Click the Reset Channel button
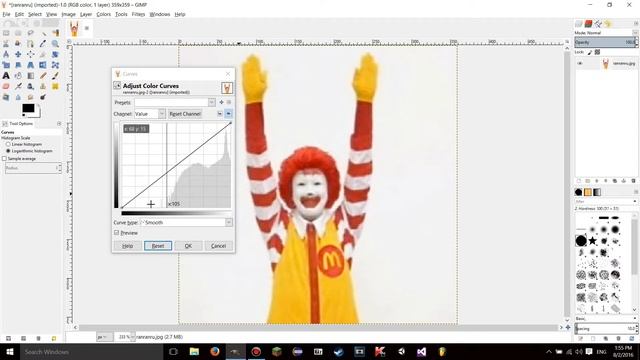This screenshot has width=640, height=360. click(x=185, y=114)
